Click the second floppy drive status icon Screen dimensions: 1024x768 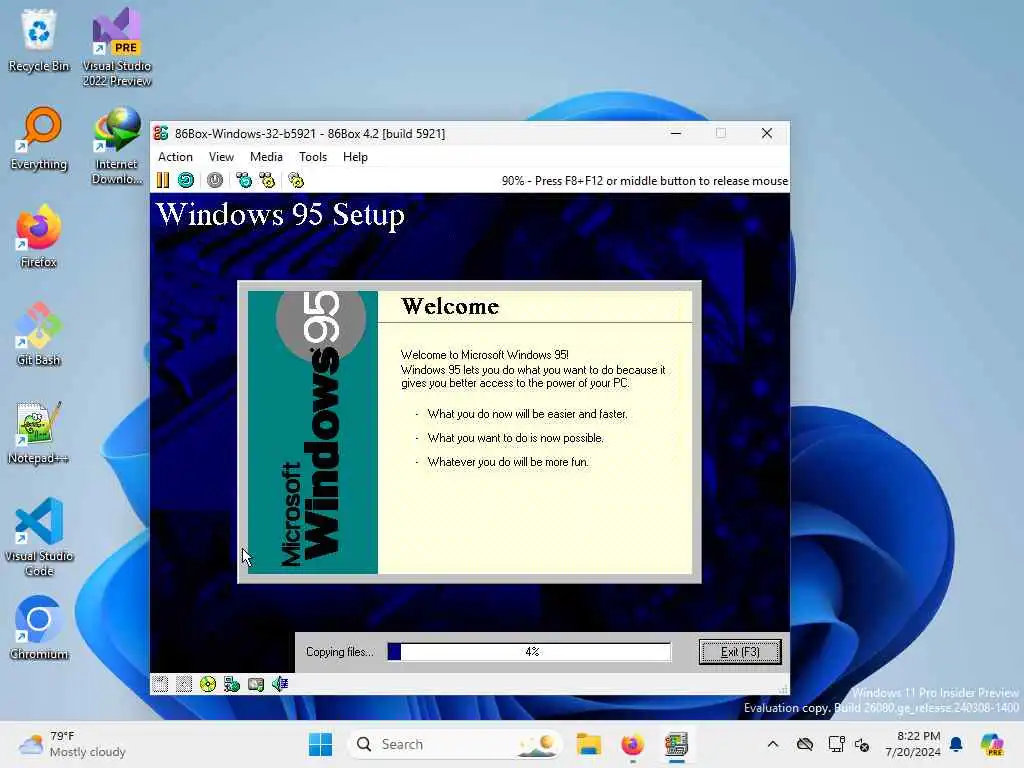click(x=184, y=684)
